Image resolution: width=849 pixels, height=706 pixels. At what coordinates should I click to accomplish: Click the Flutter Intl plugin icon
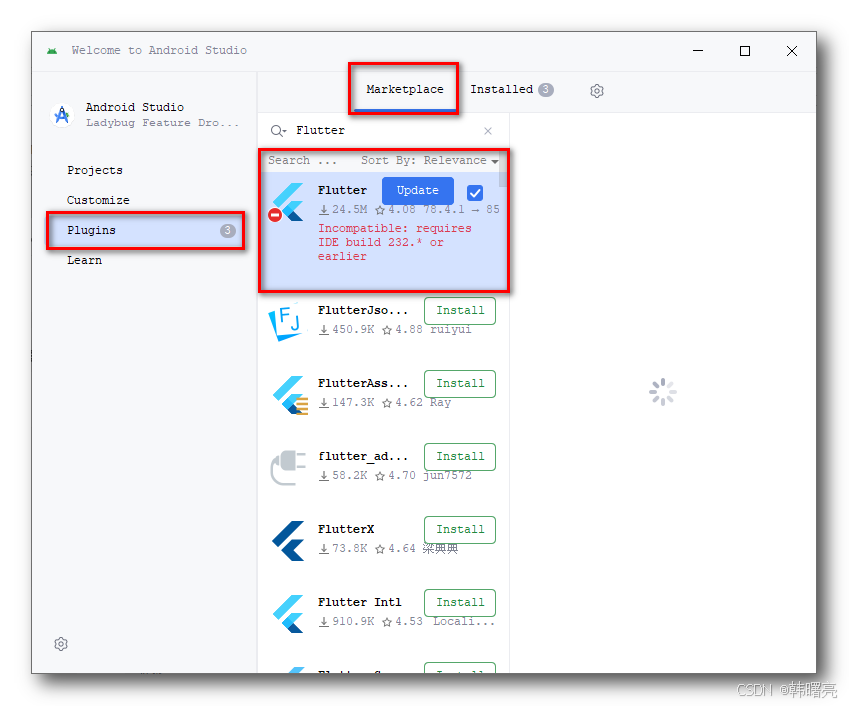(288, 613)
